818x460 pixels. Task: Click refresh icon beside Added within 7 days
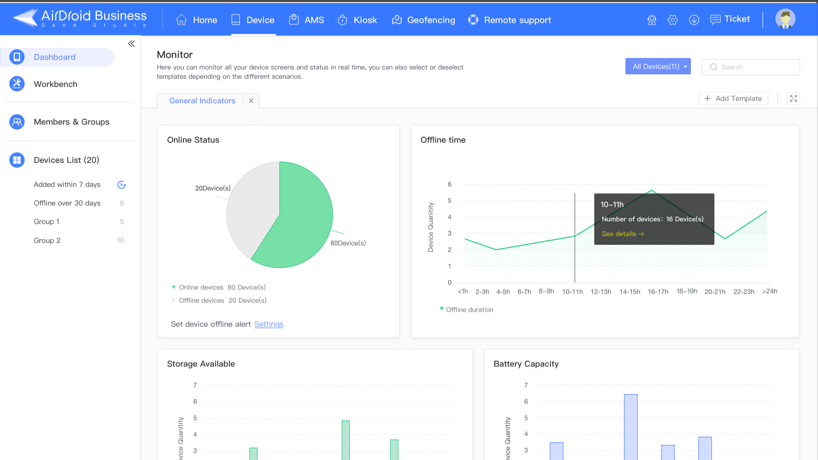(x=122, y=185)
